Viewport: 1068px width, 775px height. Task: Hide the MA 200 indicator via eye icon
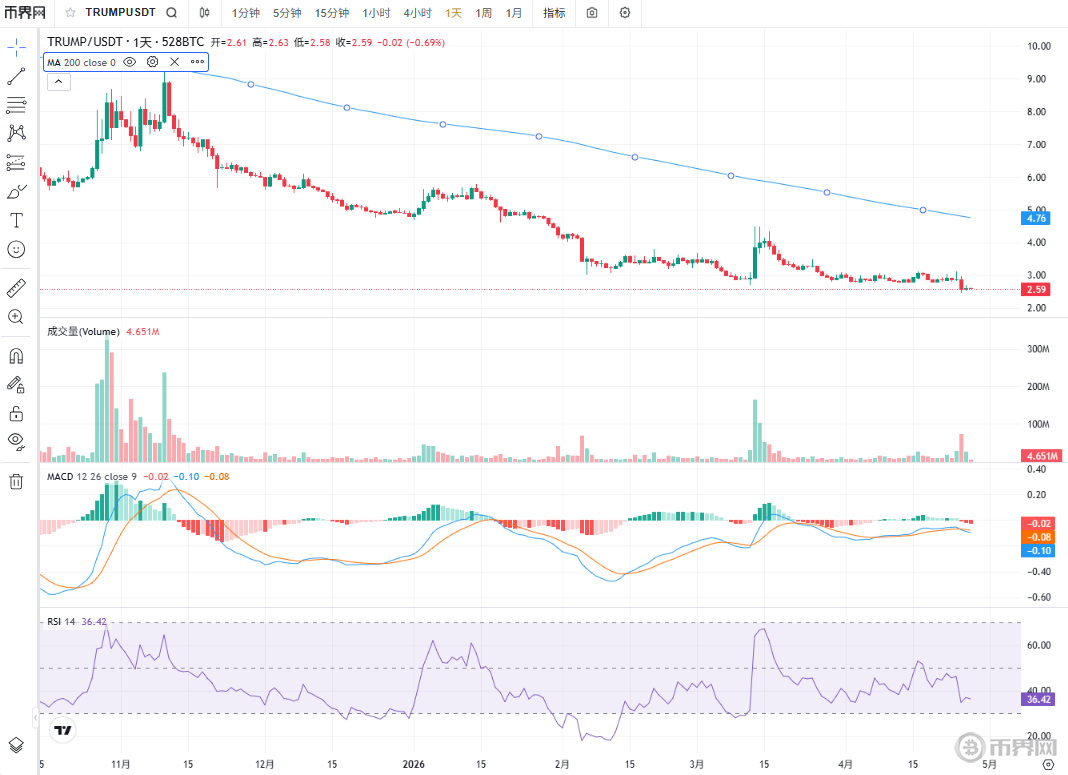pos(129,62)
